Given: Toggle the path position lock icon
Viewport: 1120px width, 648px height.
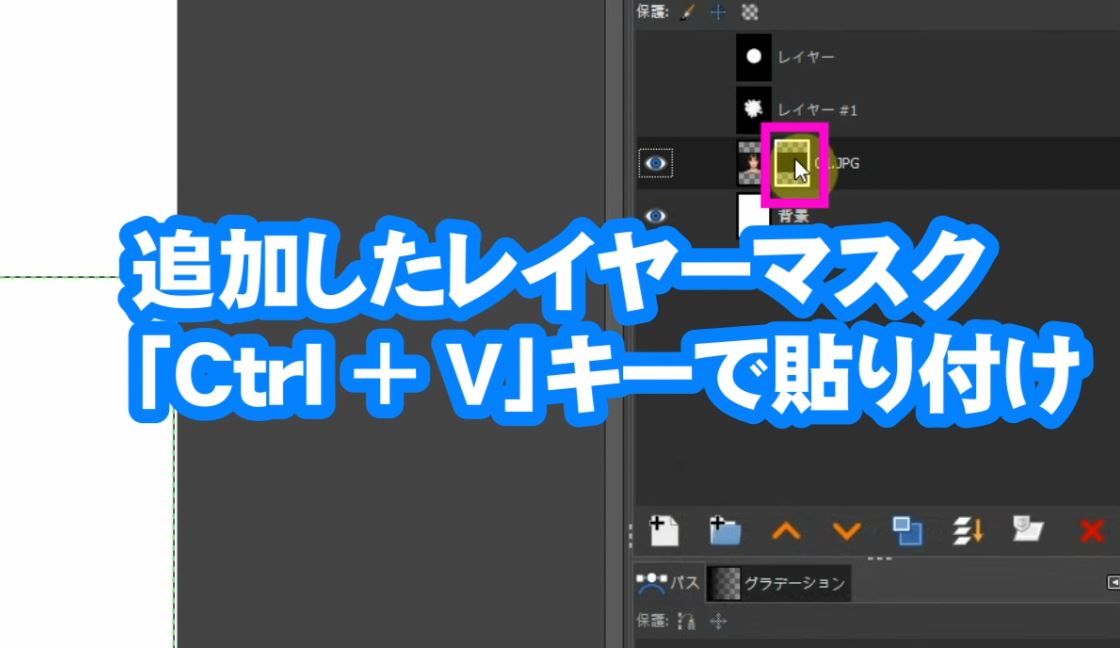Looking at the screenshot, I should (x=718, y=621).
